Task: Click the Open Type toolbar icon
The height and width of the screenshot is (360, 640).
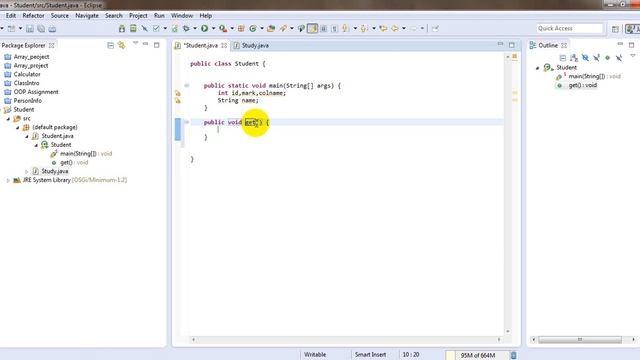Action: (271, 28)
